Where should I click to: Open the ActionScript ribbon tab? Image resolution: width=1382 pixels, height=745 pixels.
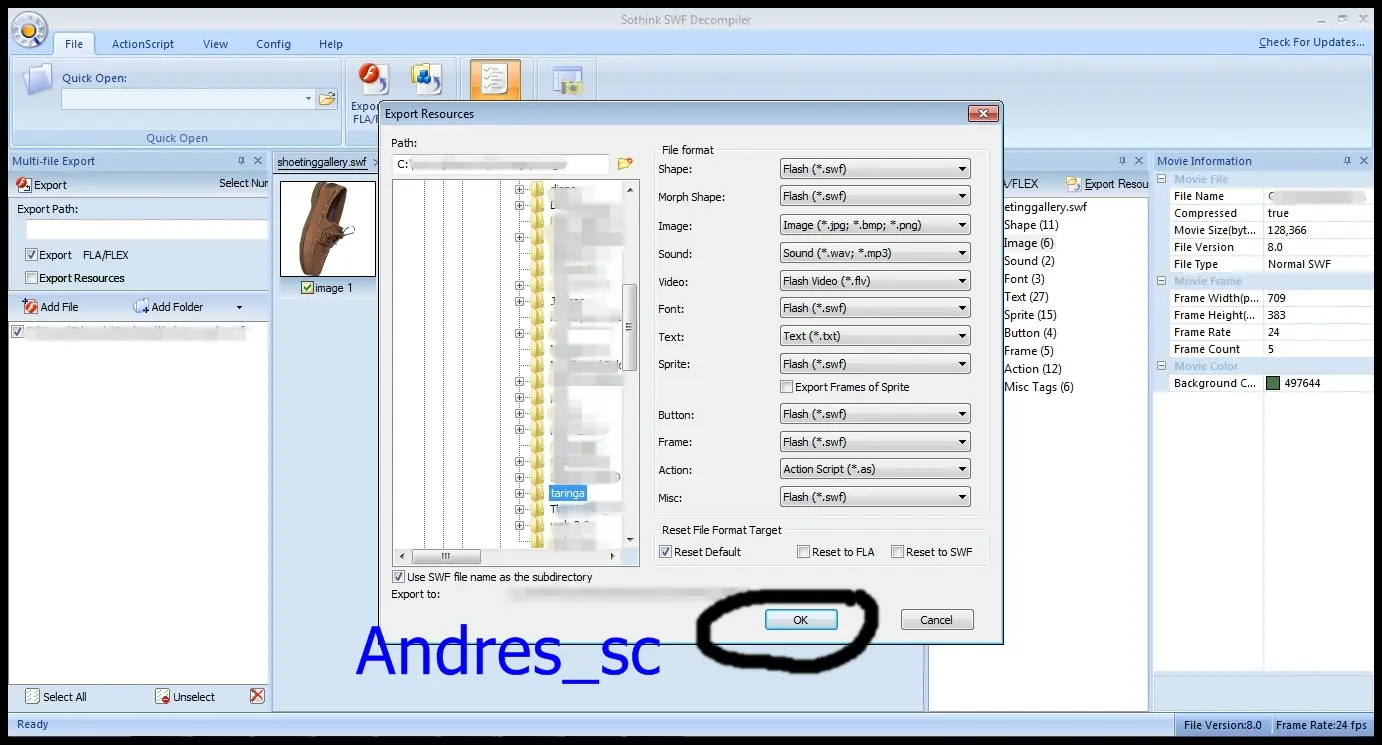point(143,44)
